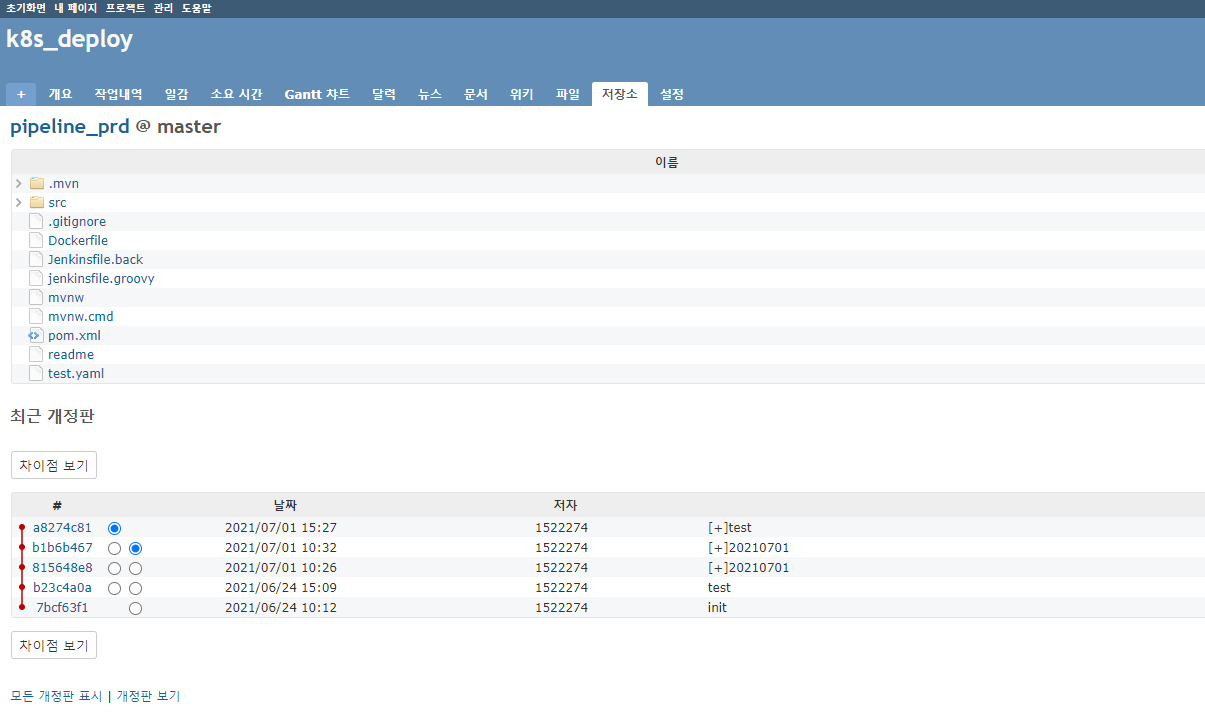Viewport: 1205px width, 728px height.
Task: Select revision a8274c81 as comparison start
Action: pyautogui.click(x=114, y=528)
